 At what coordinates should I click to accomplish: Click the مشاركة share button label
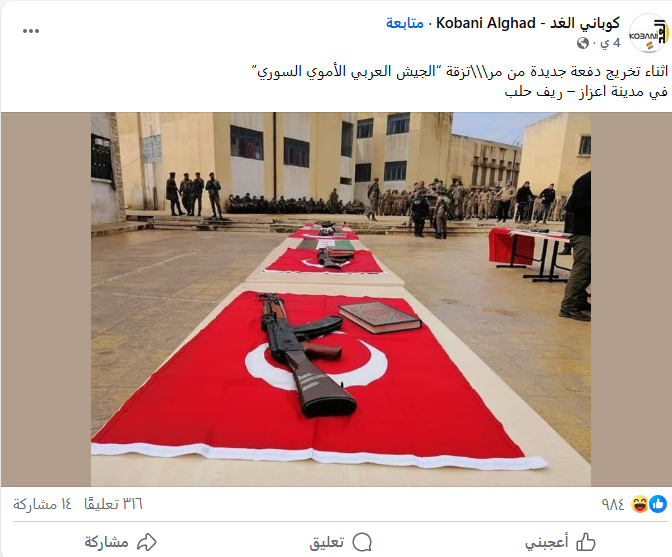[x=106, y=542]
